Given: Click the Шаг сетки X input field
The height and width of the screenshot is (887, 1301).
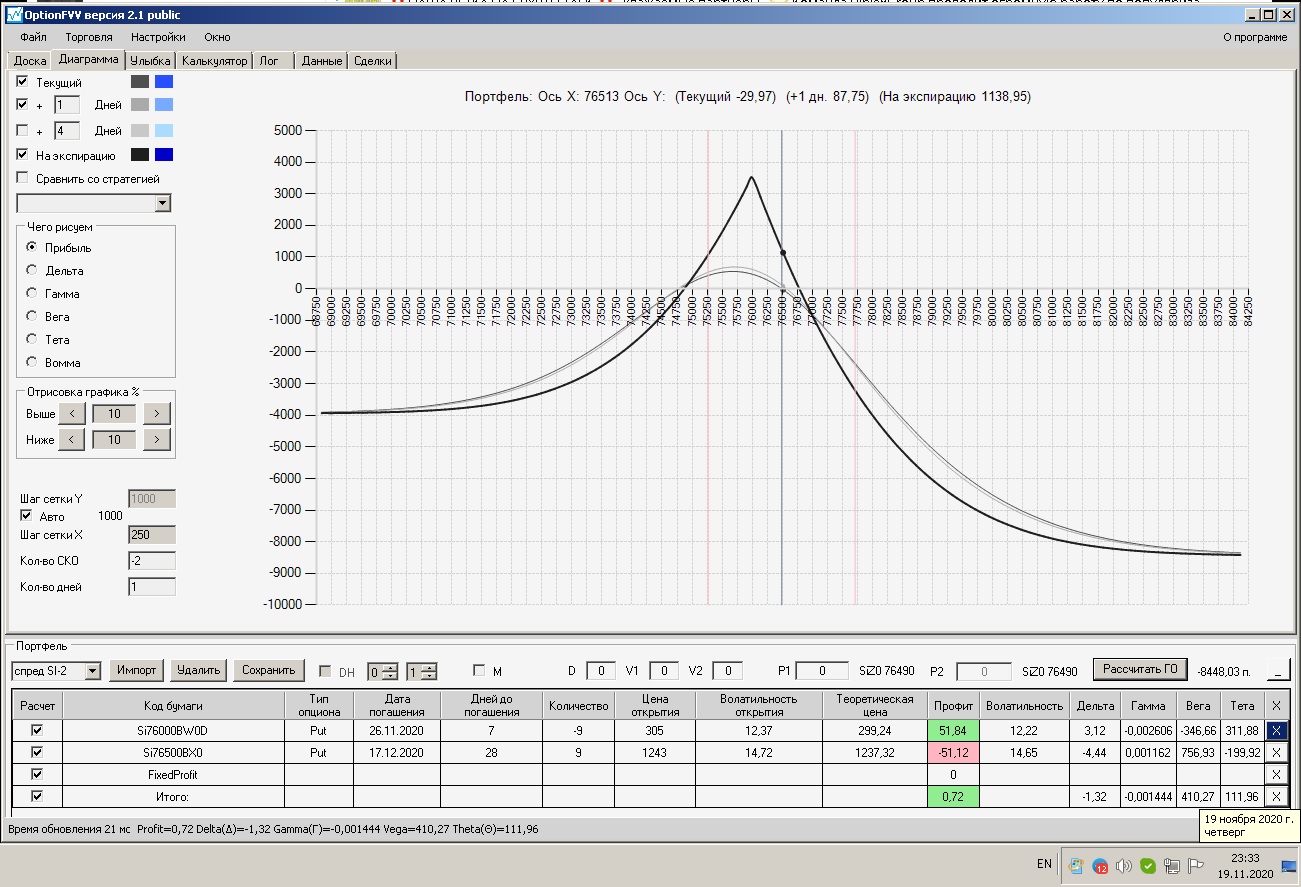Looking at the screenshot, I should tap(151, 535).
